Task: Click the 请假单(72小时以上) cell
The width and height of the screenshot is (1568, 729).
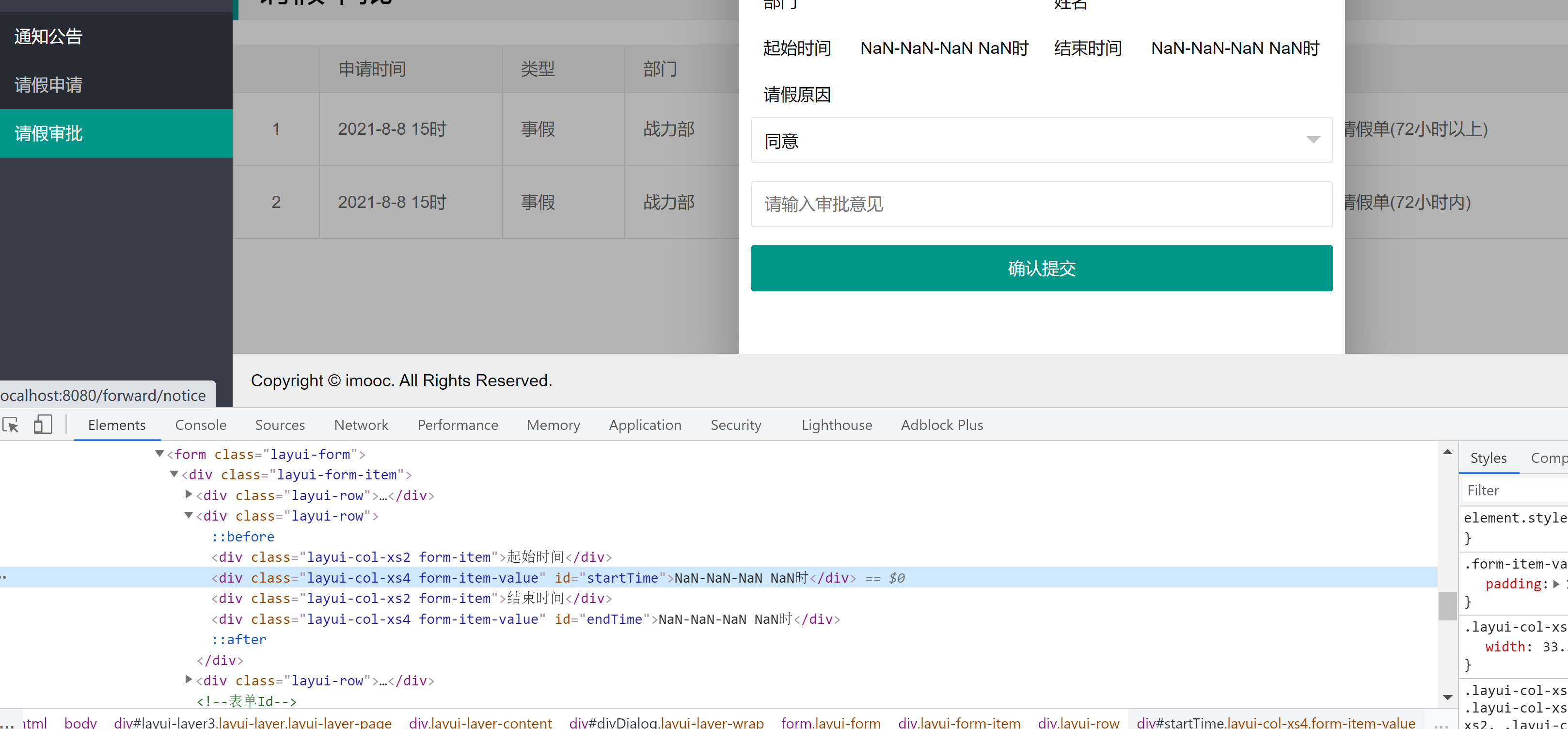Action: (1416, 129)
